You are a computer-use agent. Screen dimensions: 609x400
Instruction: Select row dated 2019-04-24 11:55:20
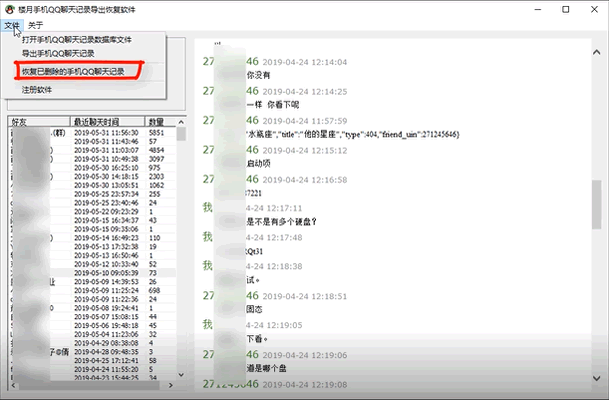(92, 369)
